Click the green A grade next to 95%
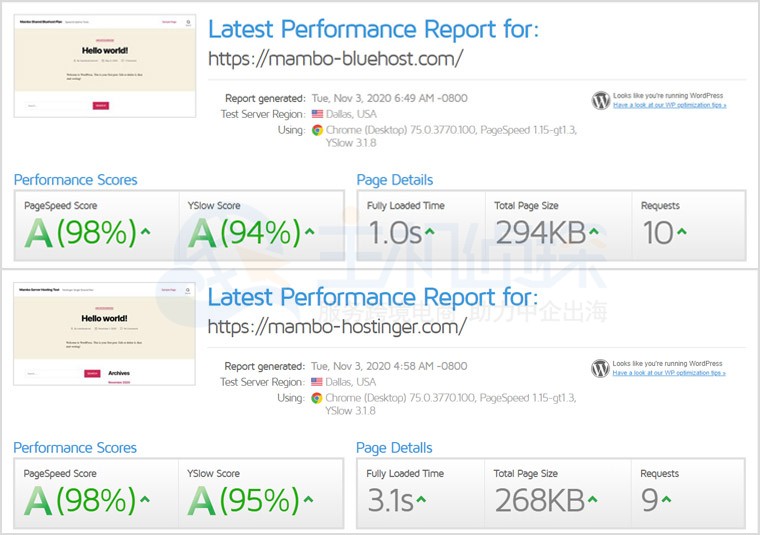Viewport: 760px width, 535px height. [202, 501]
